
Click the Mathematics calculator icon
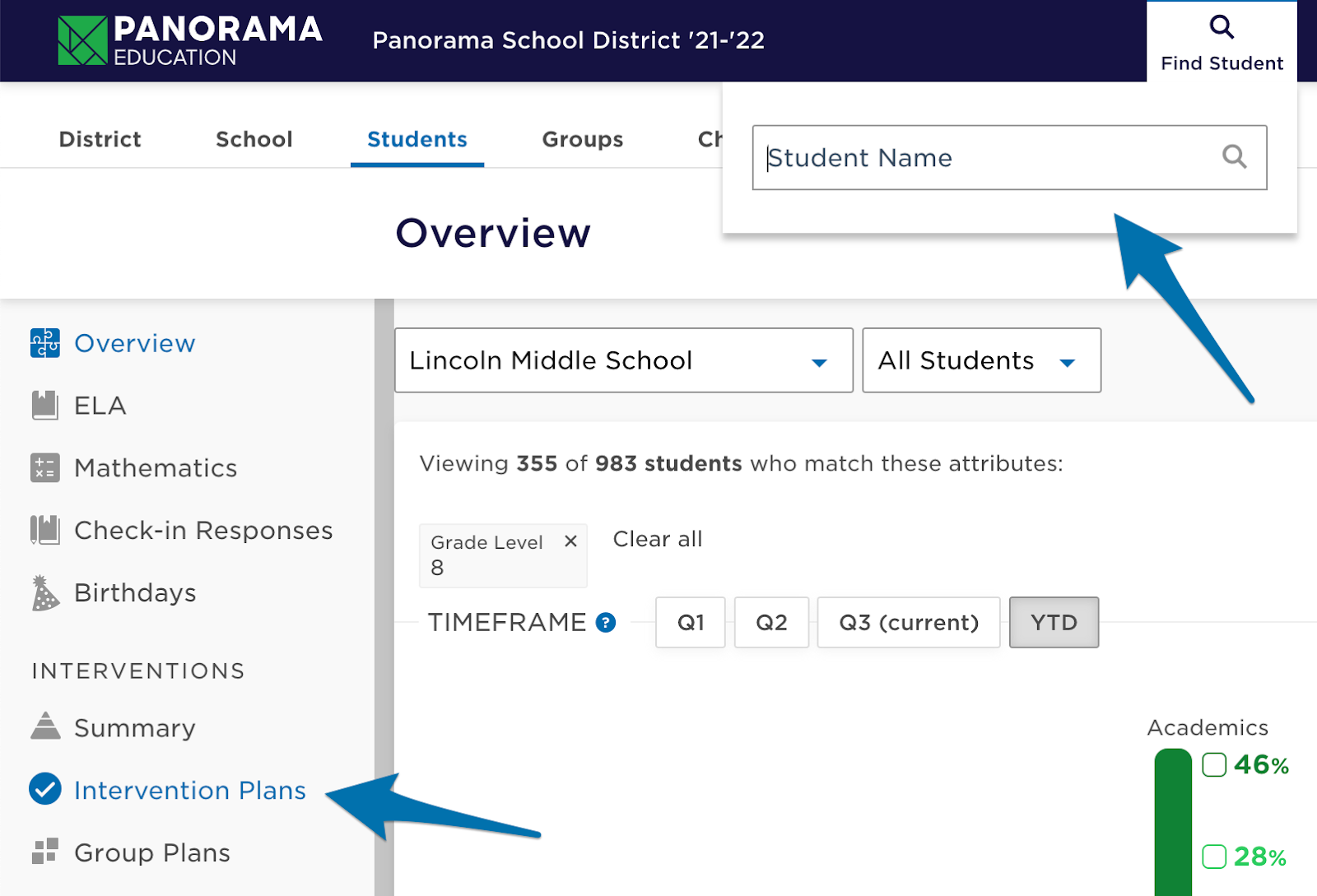(45, 468)
